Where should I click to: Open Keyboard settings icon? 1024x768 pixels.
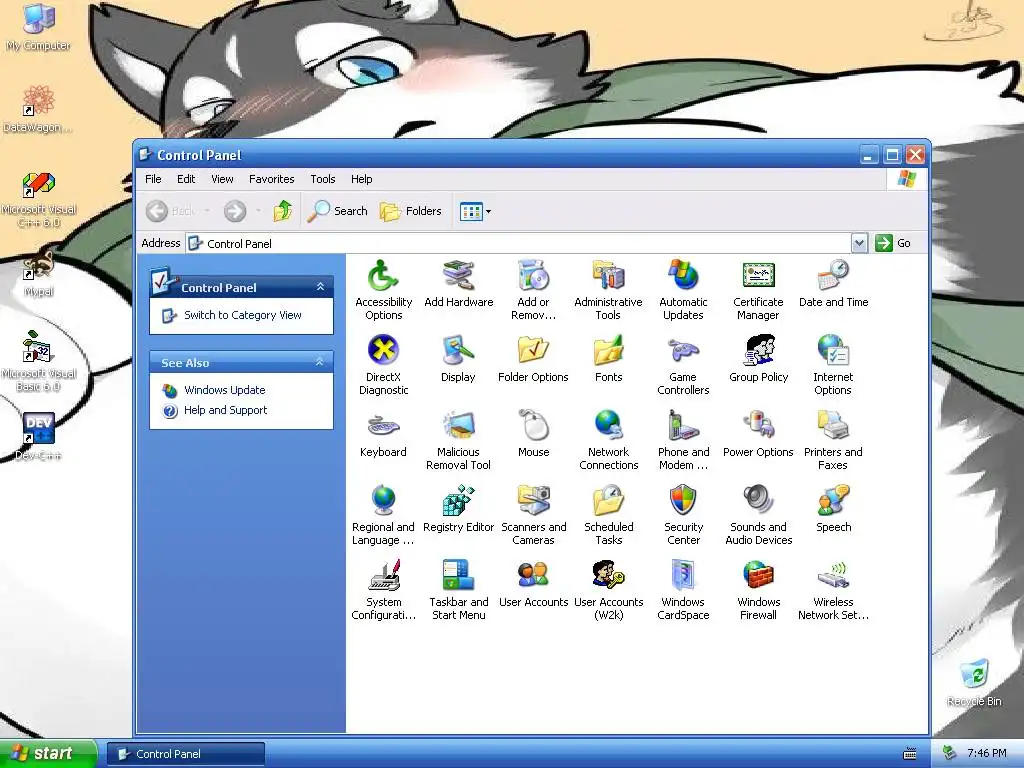(383, 426)
